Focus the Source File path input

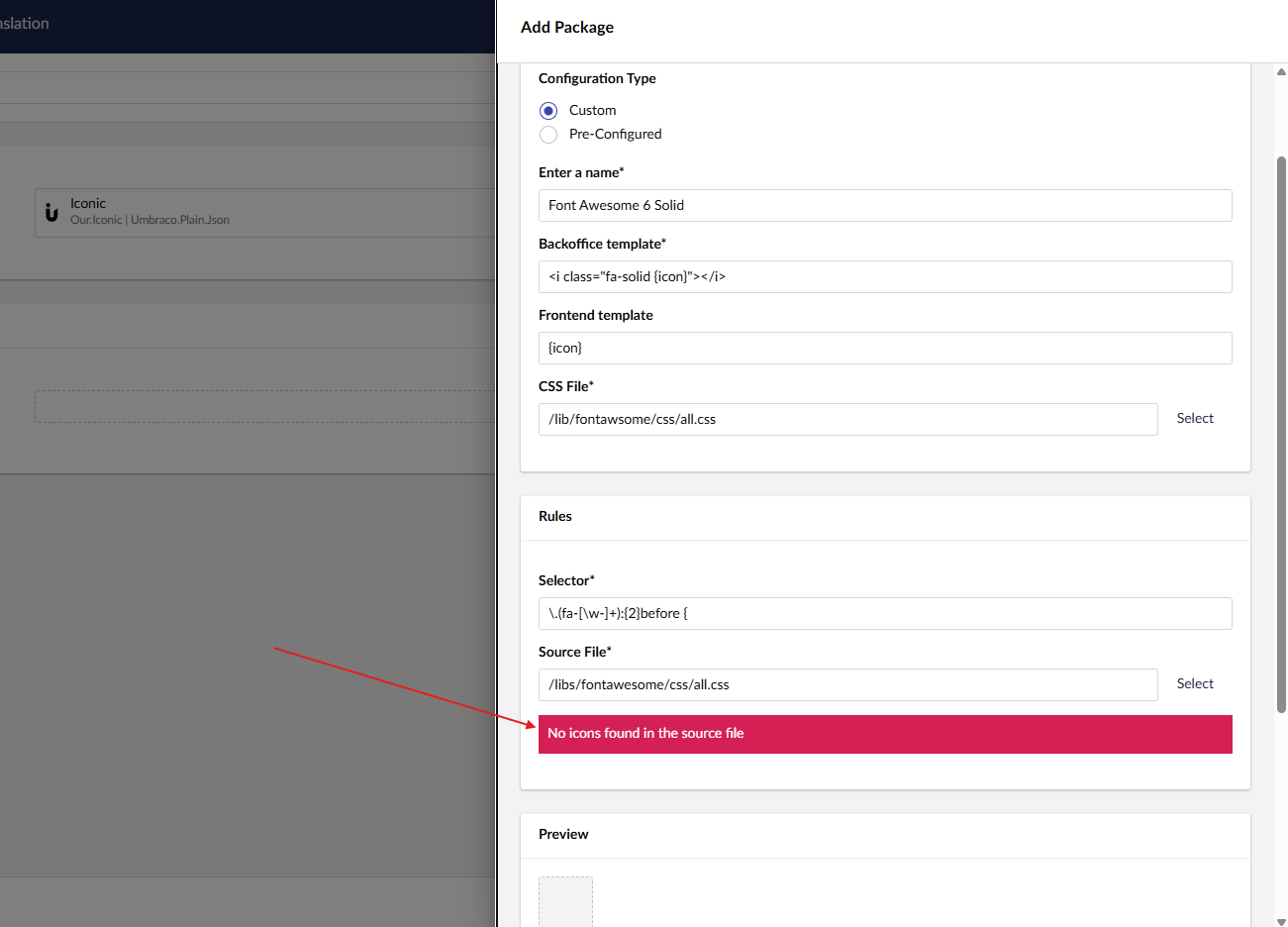click(846, 684)
